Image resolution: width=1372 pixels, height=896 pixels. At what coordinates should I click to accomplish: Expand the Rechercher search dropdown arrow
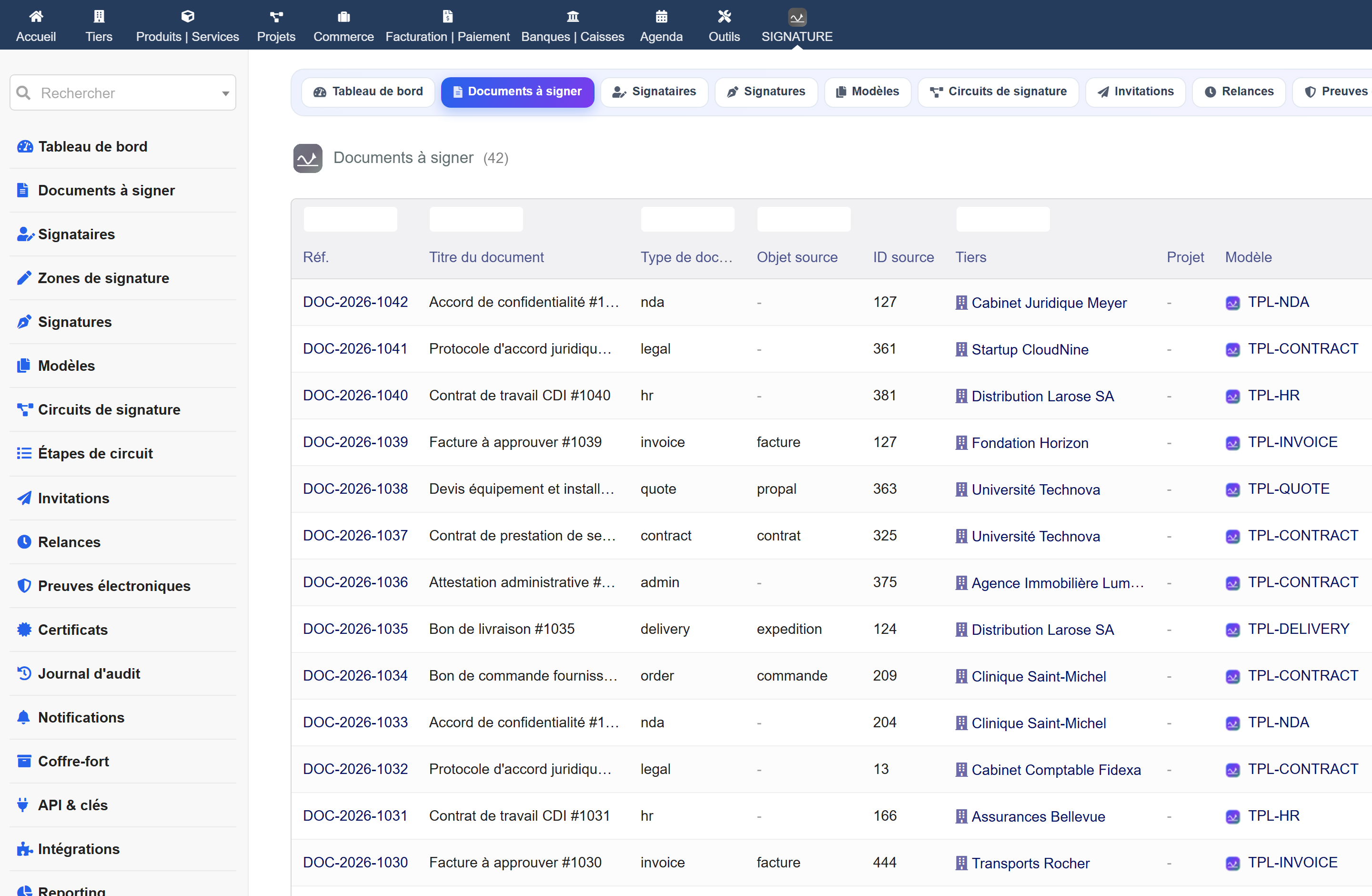225,93
